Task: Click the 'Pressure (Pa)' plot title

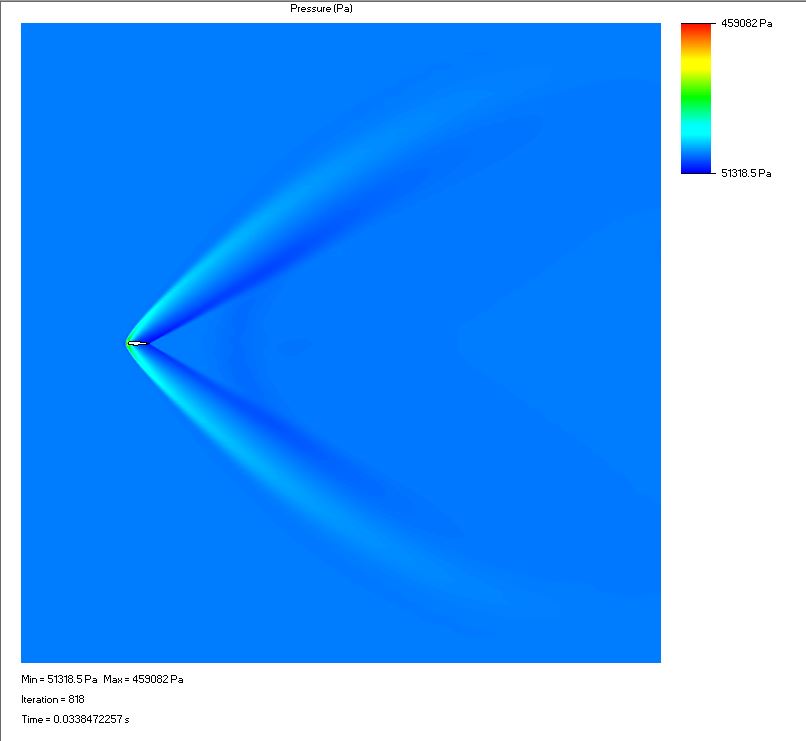Action: point(321,8)
